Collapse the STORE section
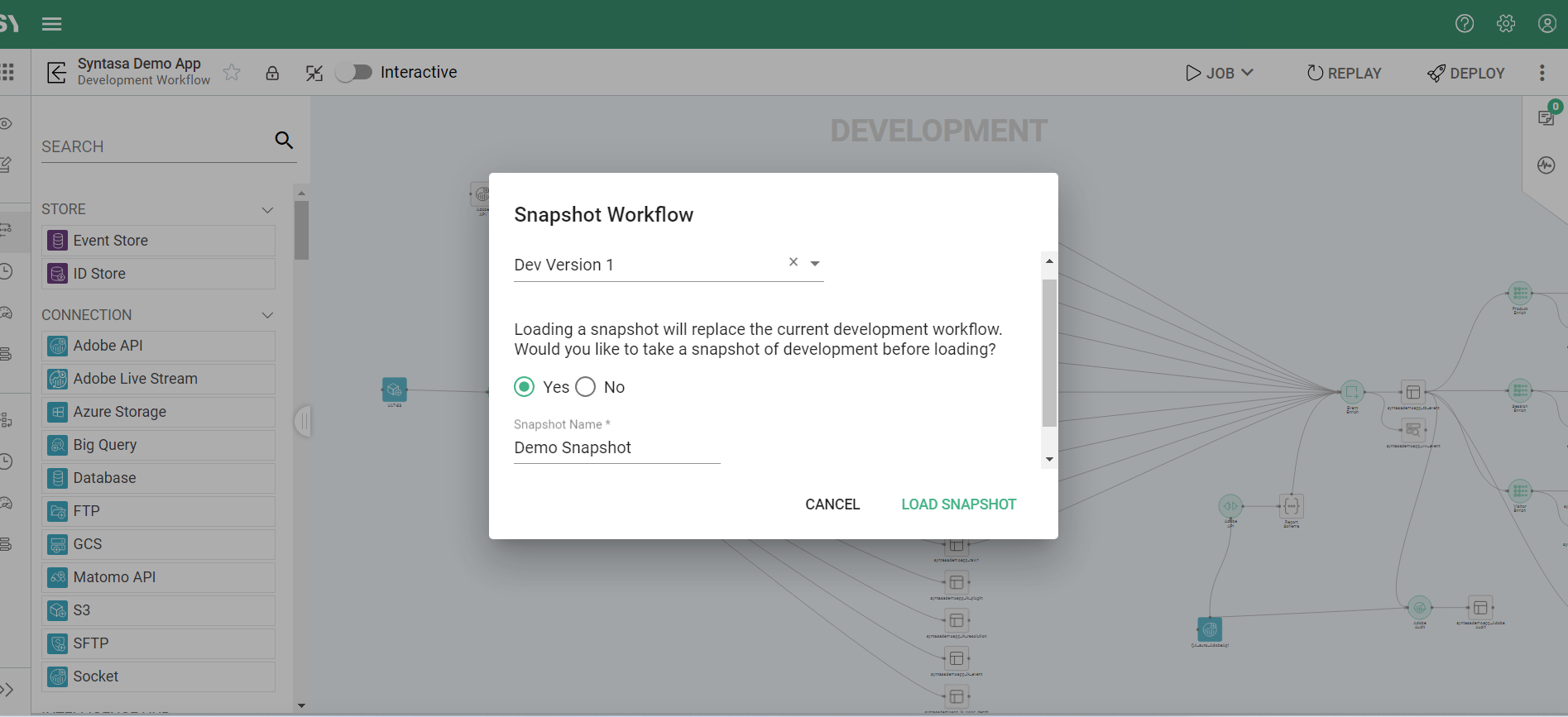The image size is (1568, 717). click(267, 210)
